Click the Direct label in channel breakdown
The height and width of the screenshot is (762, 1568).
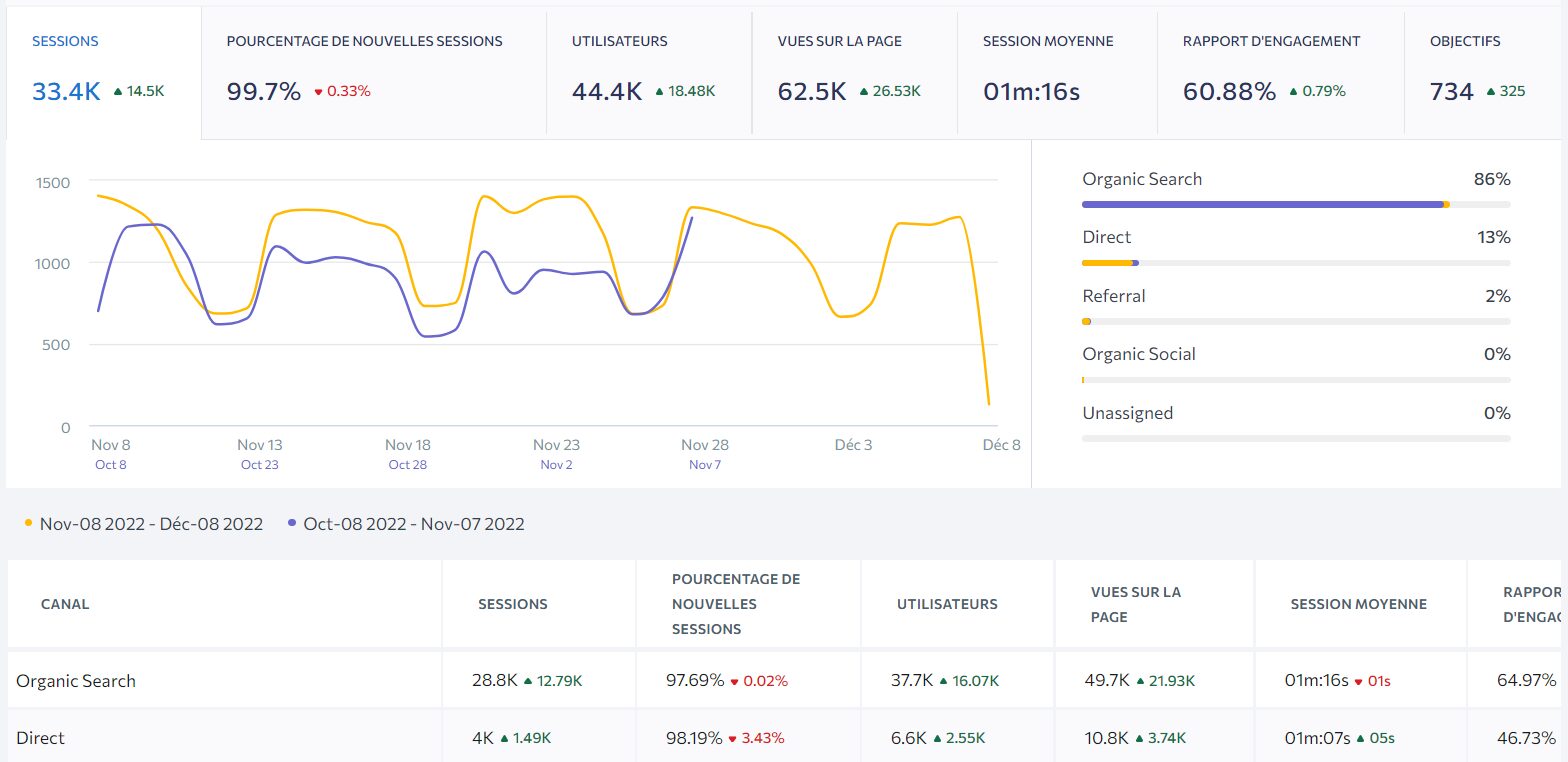pos(1107,237)
